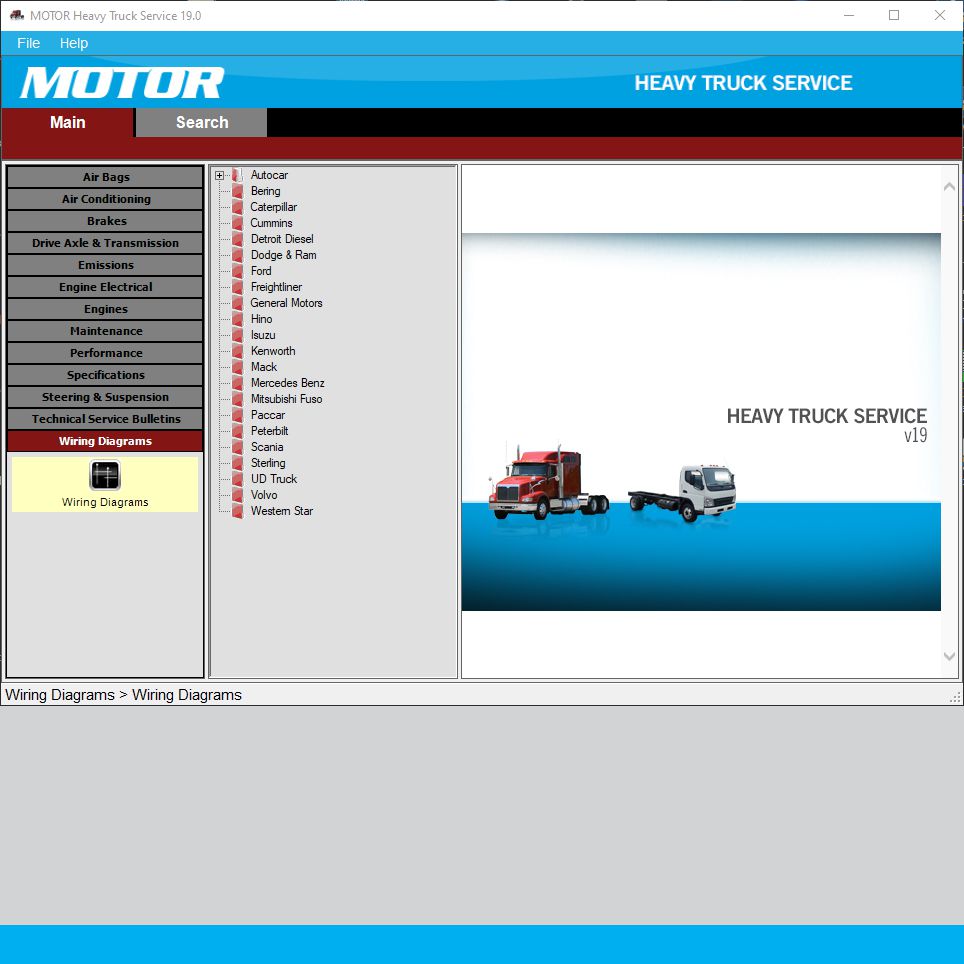
Task: Open the Technical Service Bulletins section
Action: pyautogui.click(x=104, y=418)
